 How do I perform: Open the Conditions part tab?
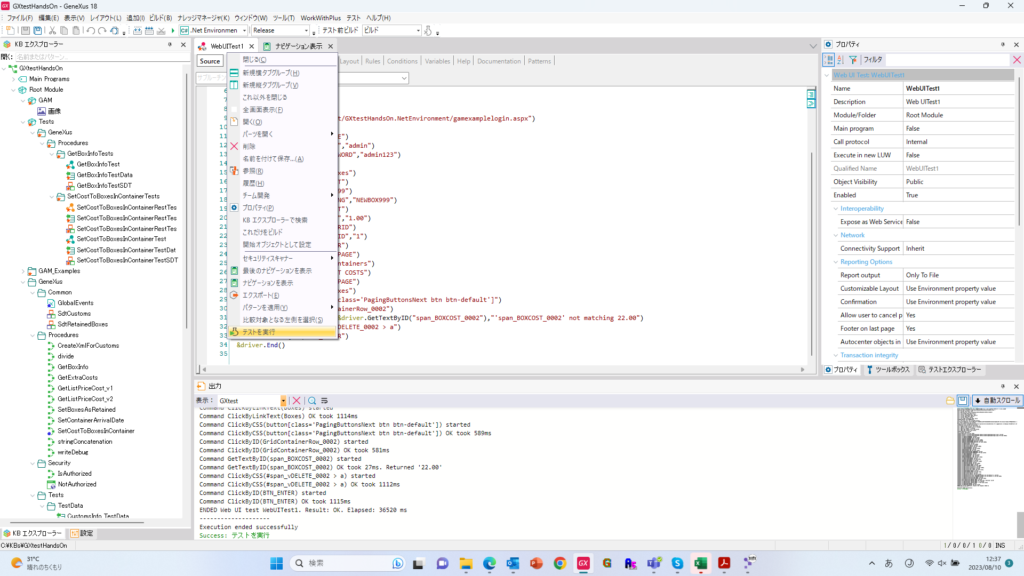[x=402, y=61]
